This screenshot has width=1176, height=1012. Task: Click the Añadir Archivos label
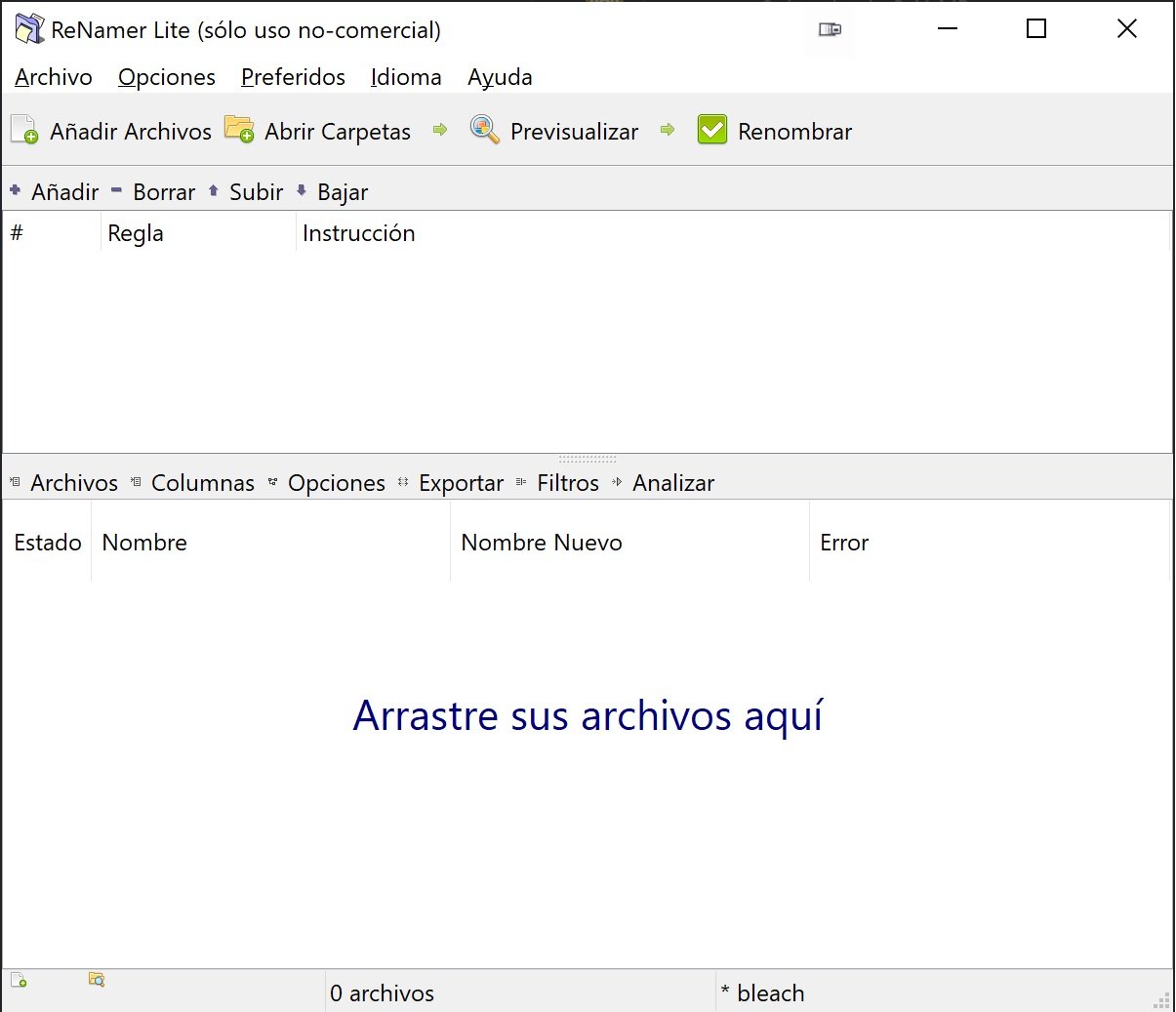pos(131,132)
